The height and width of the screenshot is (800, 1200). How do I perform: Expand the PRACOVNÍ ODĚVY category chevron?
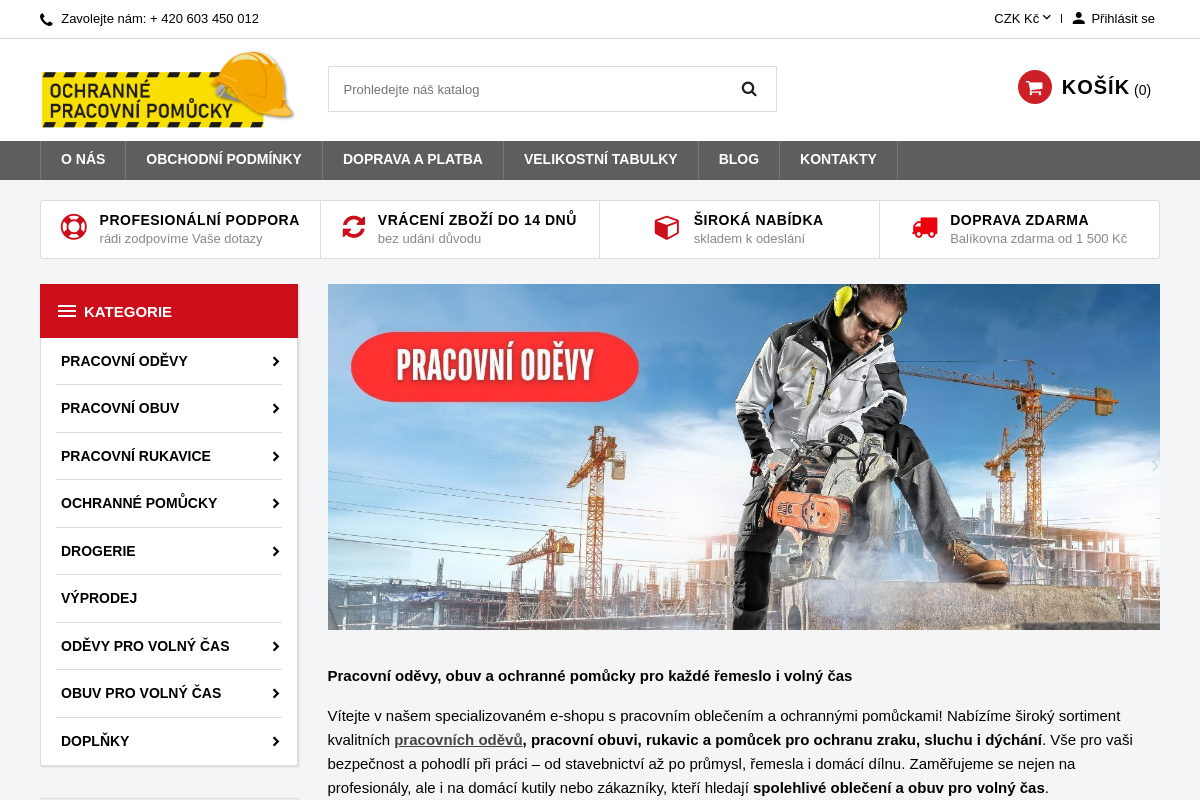pos(276,361)
